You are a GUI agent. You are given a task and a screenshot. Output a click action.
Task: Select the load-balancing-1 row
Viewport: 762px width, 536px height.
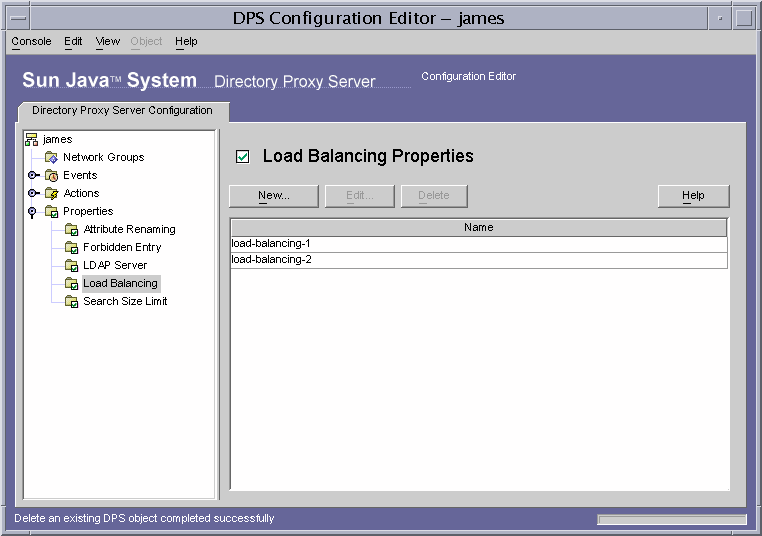click(x=479, y=243)
